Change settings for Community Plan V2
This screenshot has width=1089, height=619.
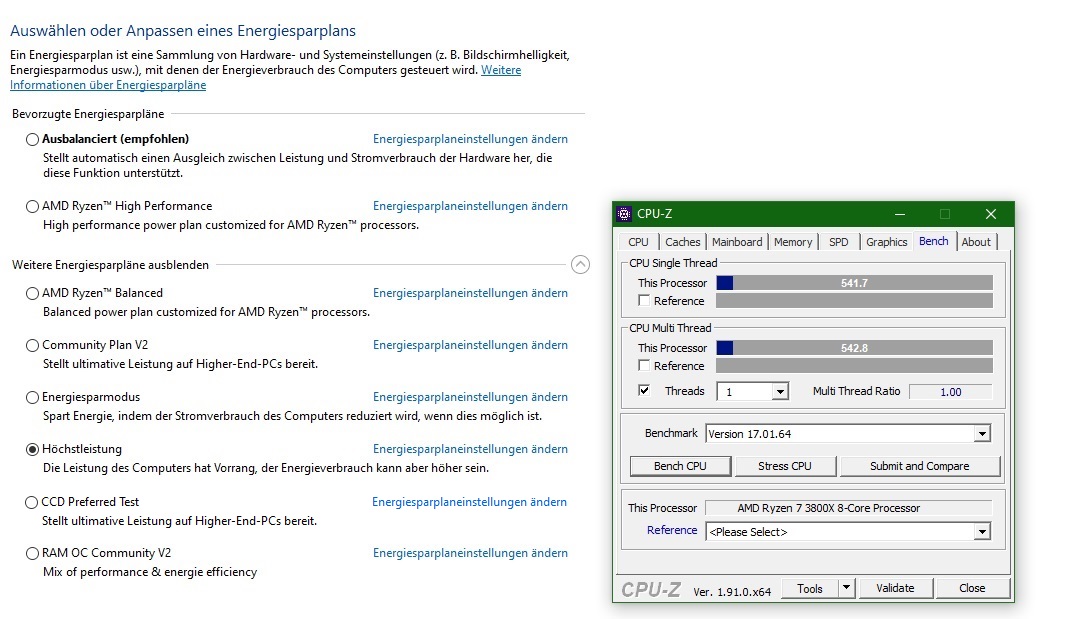tap(470, 345)
